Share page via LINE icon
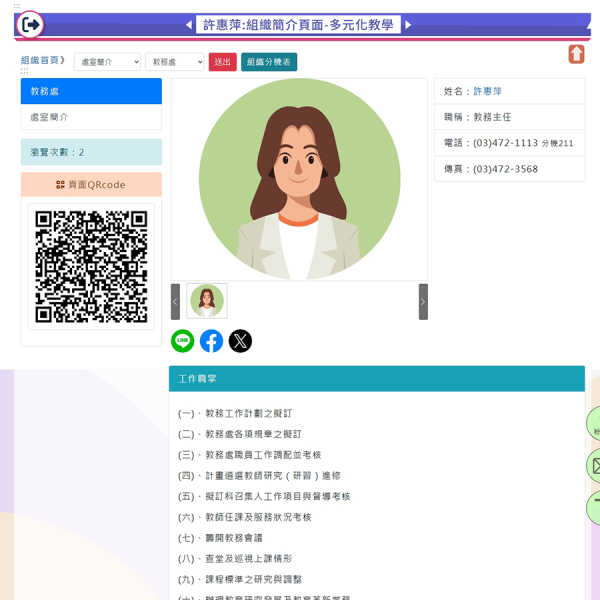Screen dimensions: 600x600 183,341
